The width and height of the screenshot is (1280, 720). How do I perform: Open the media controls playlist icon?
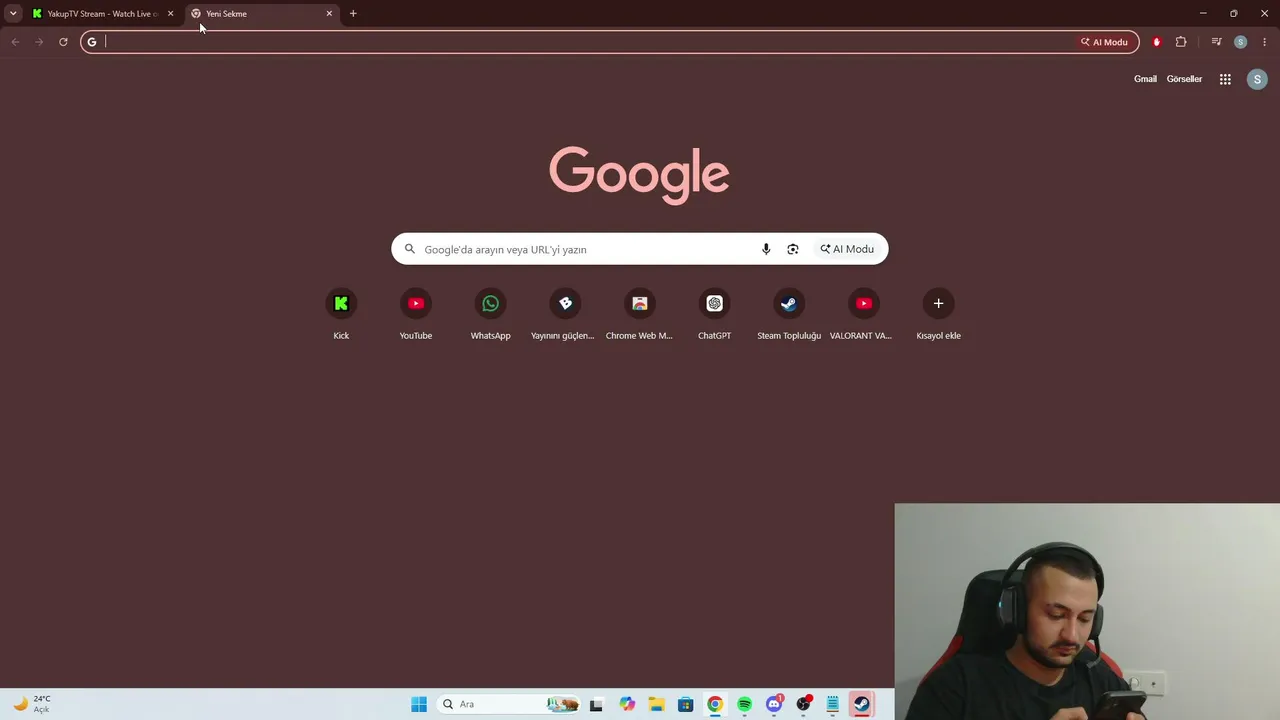tap(1216, 42)
